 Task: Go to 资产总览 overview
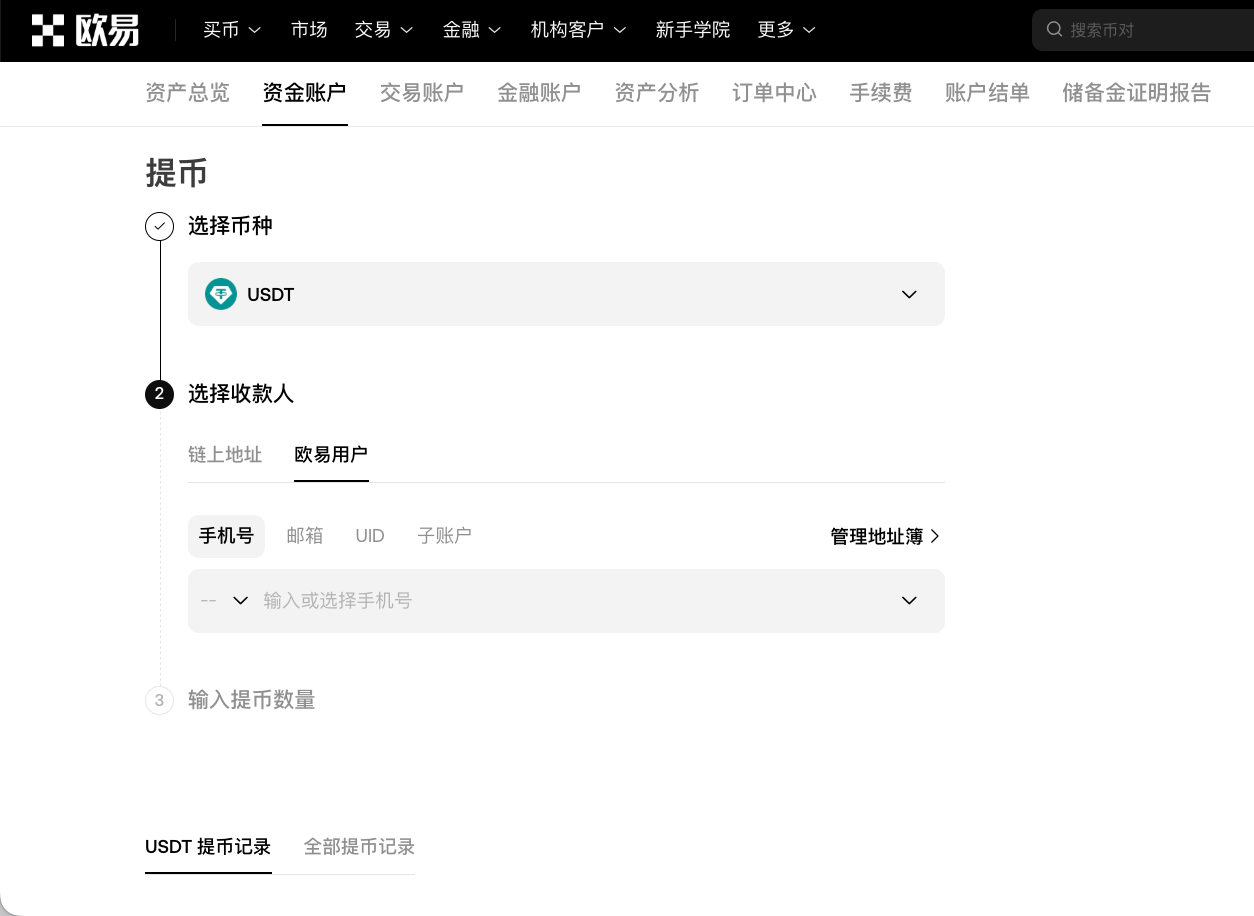click(x=187, y=93)
